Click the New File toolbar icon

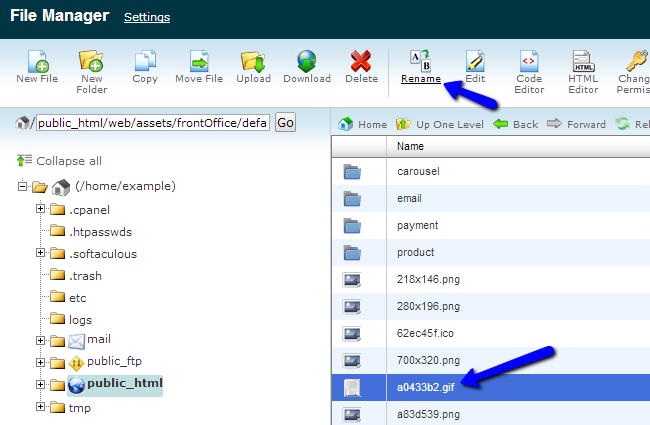(x=38, y=61)
